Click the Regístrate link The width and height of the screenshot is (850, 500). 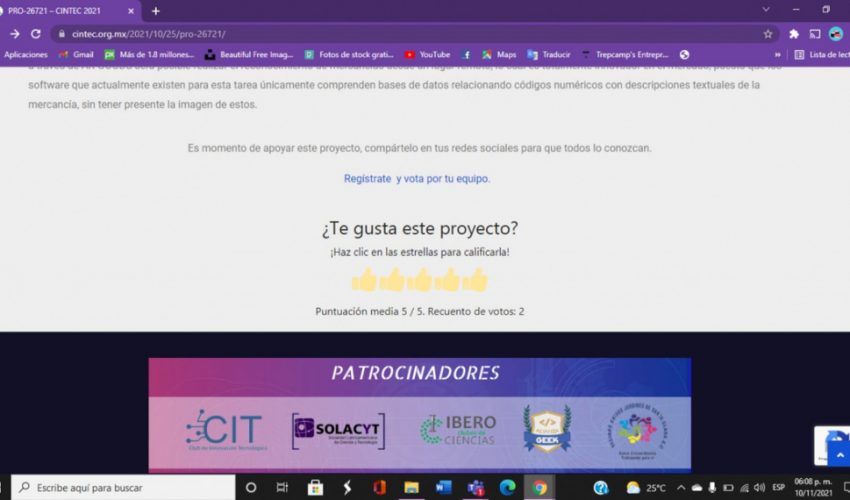coord(368,178)
